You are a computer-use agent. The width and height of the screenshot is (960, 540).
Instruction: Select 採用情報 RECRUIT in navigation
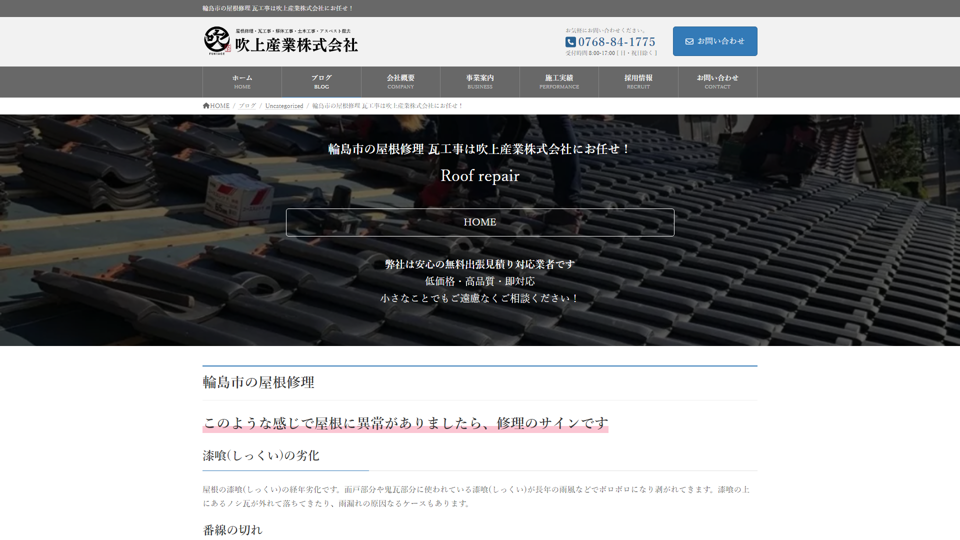[638, 82]
